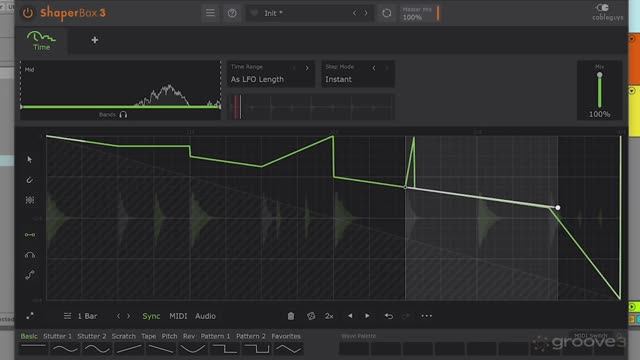Select the arrow pointer edit tool
The height and width of the screenshot is (360, 640).
29,159
